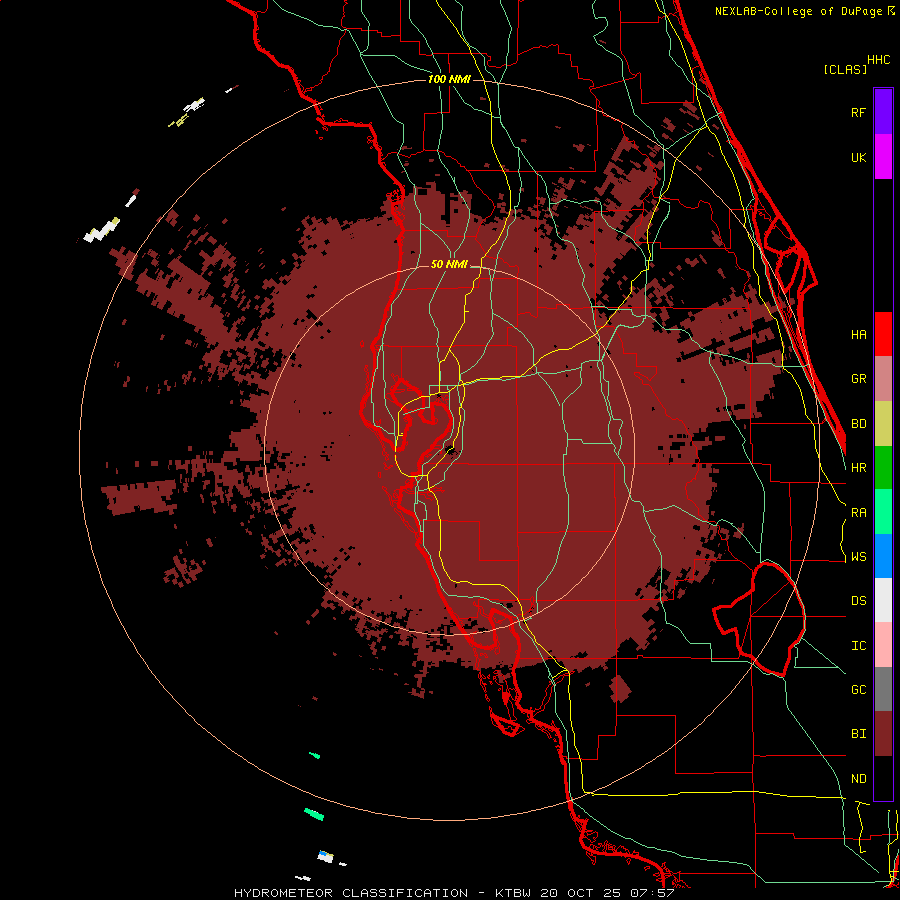The width and height of the screenshot is (900, 900).
Task: Click the ND black legend swatch
Action: (x=883, y=778)
